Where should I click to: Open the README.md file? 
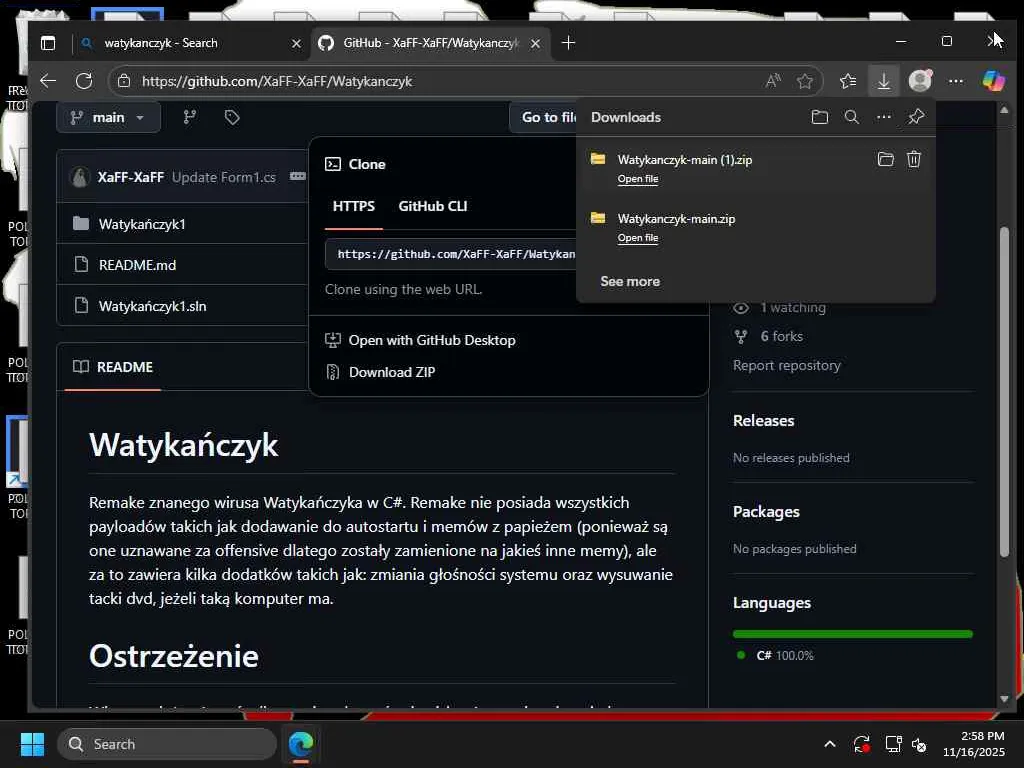pos(137,265)
